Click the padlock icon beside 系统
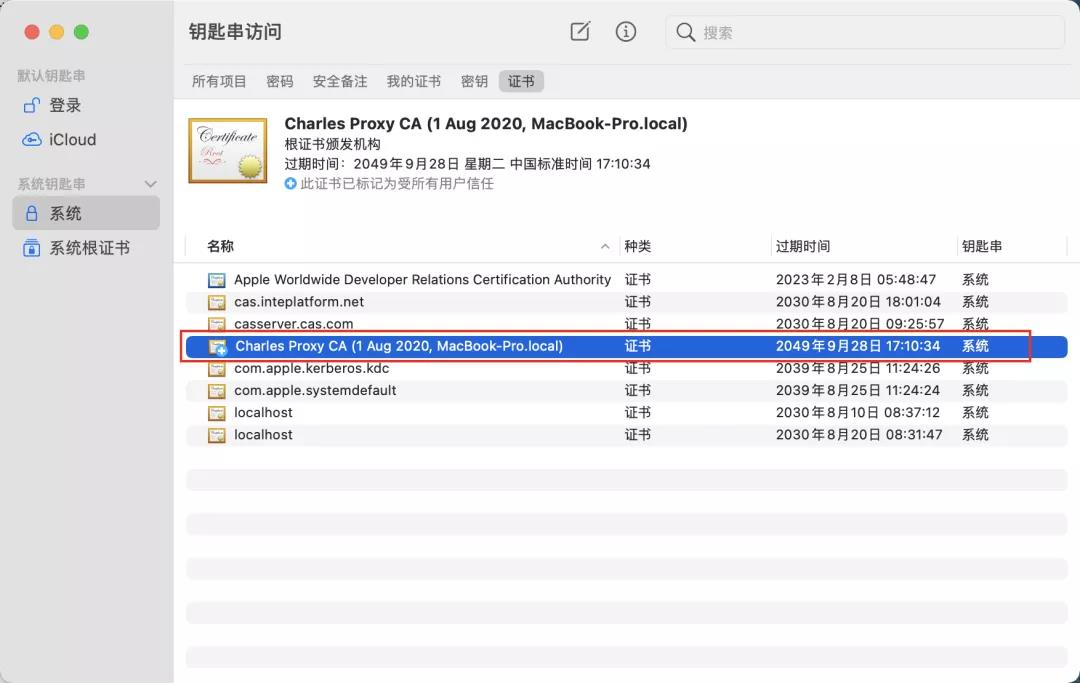Image resolution: width=1080 pixels, height=683 pixels. [x=32, y=213]
